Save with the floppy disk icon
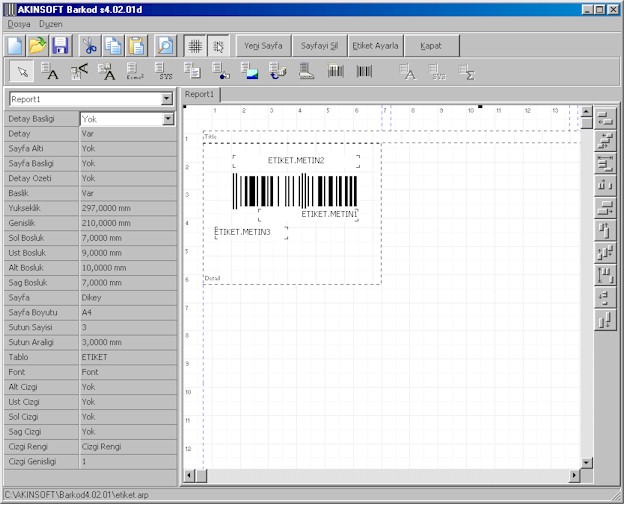 pyautogui.click(x=61, y=46)
